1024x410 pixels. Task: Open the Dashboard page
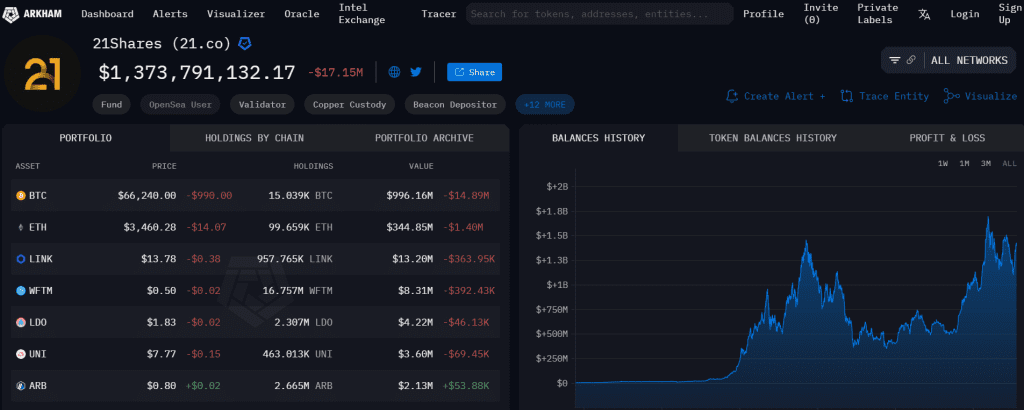click(107, 14)
